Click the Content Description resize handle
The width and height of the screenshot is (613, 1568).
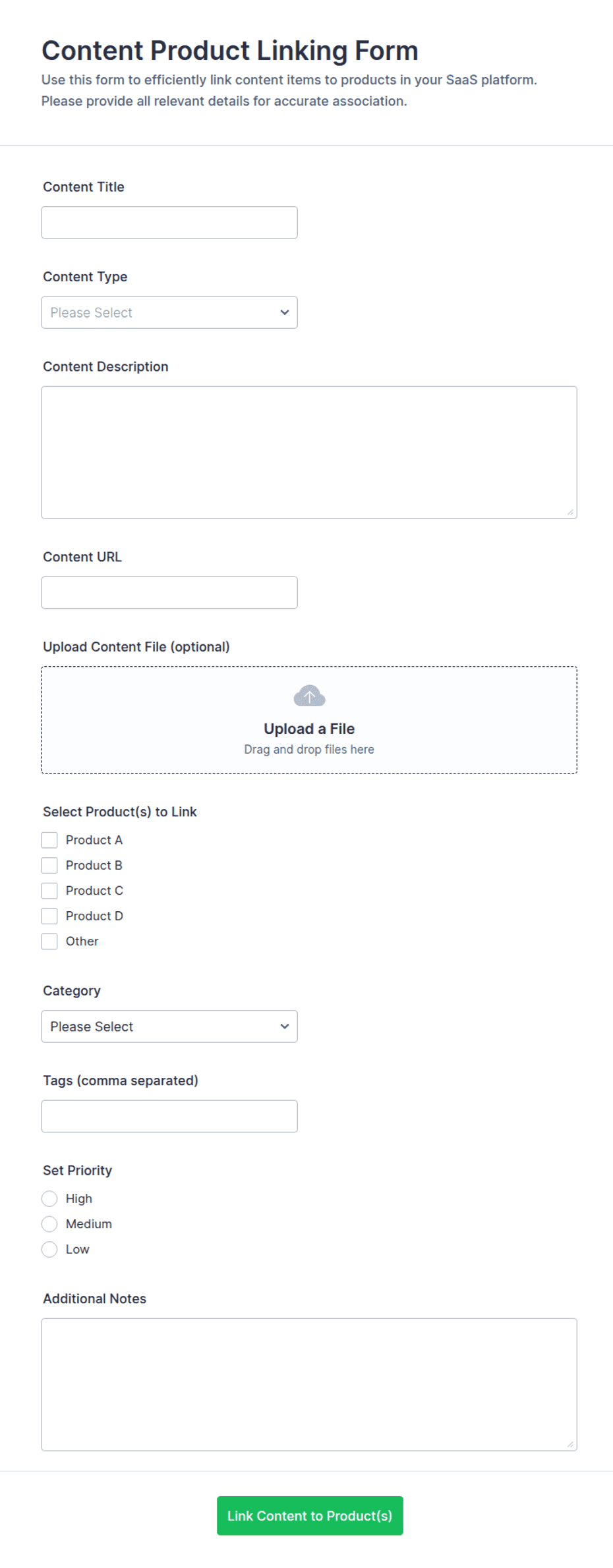pyautogui.click(x=570, y=512)
